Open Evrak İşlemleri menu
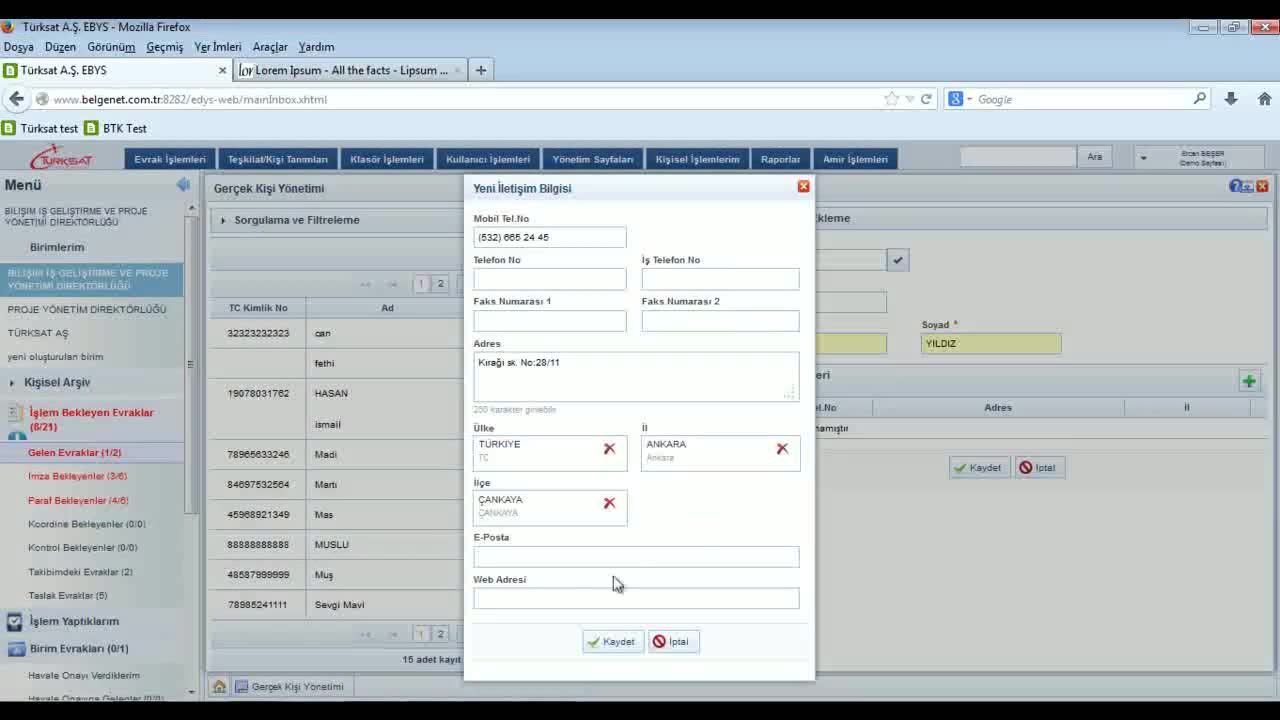Screen dimensions: 1280x720 (170, 159)
